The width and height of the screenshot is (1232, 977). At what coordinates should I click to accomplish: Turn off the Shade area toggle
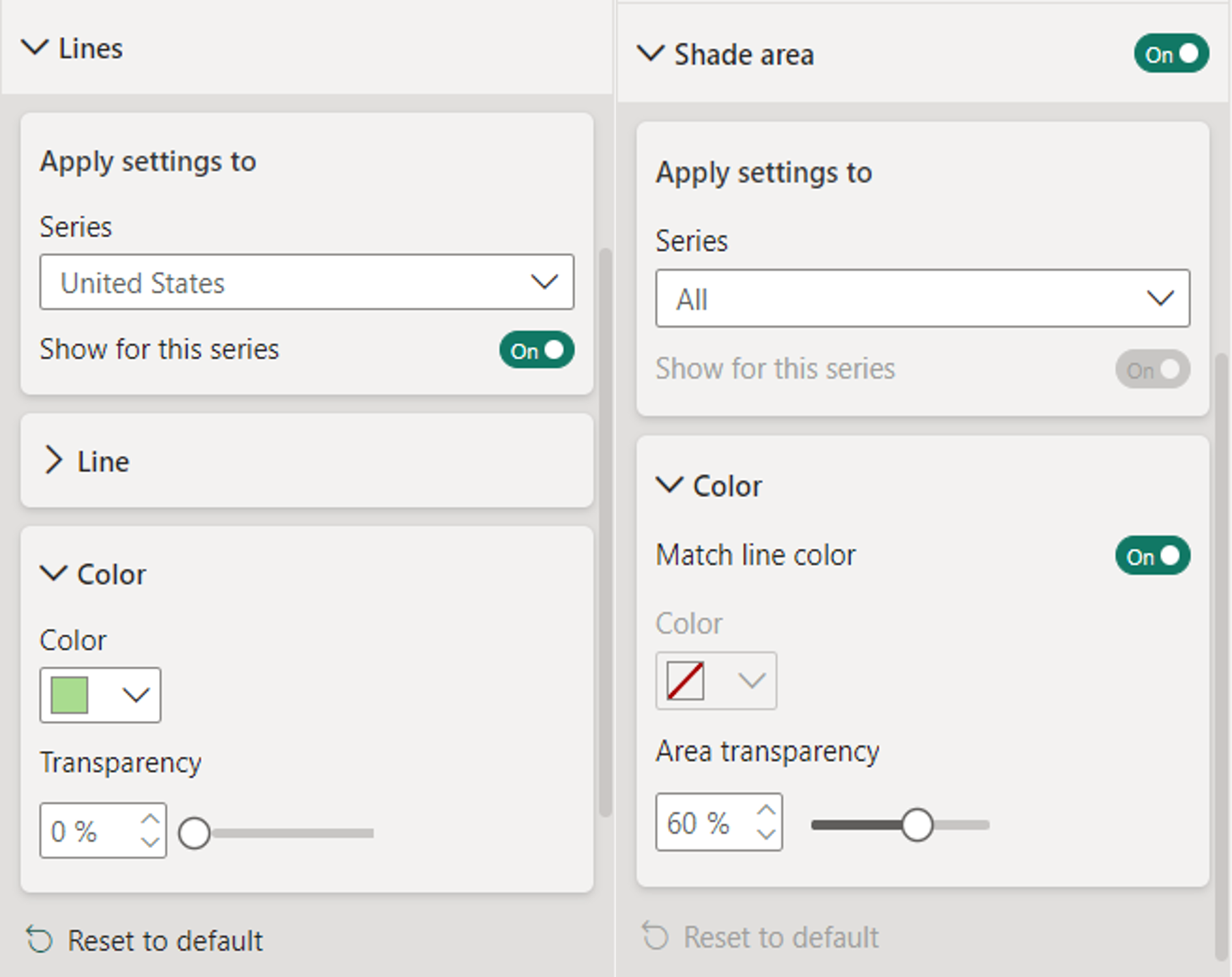point(1171,54)
